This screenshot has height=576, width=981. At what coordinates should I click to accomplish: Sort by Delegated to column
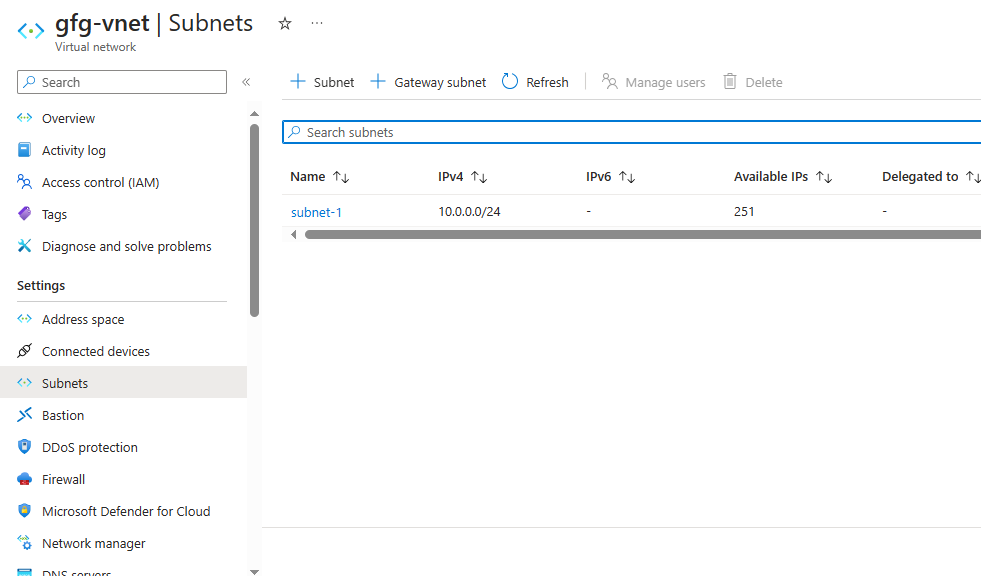click(931, 177)
